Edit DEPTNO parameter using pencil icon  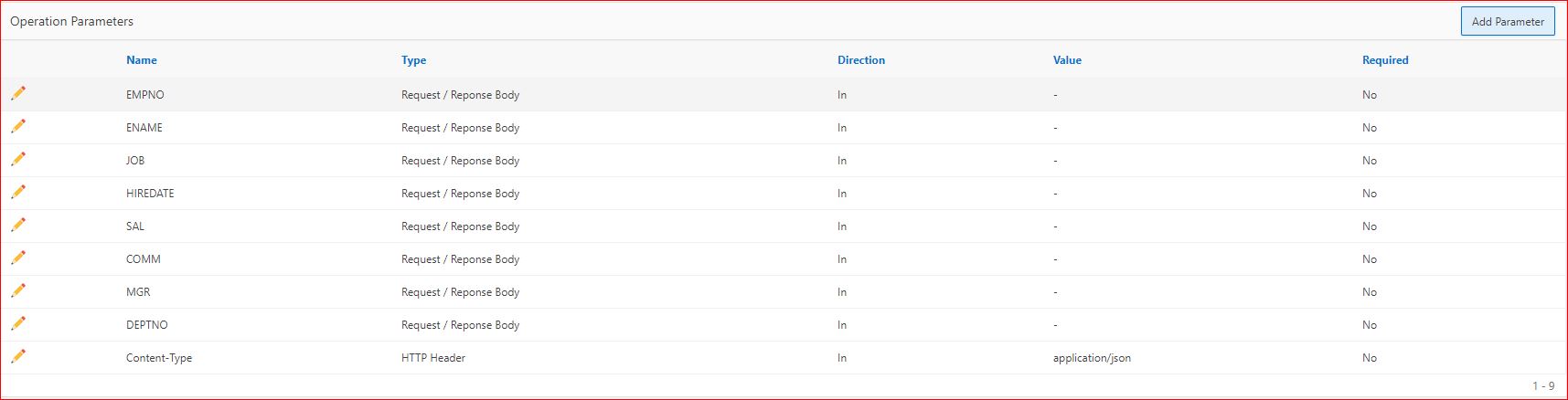pos(18,323)
